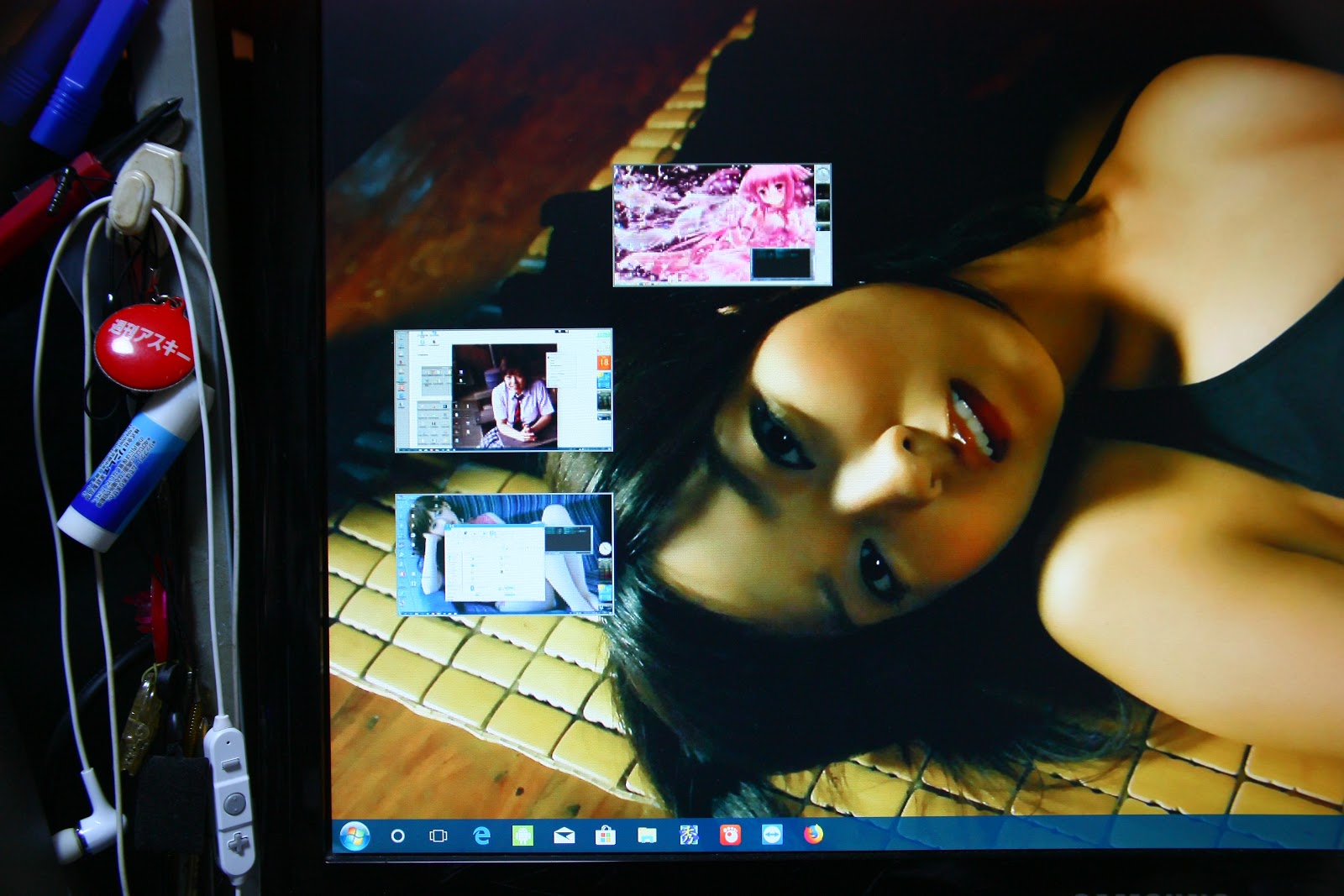Launch Microsoft Edge from the taskbar

[481, 836]
